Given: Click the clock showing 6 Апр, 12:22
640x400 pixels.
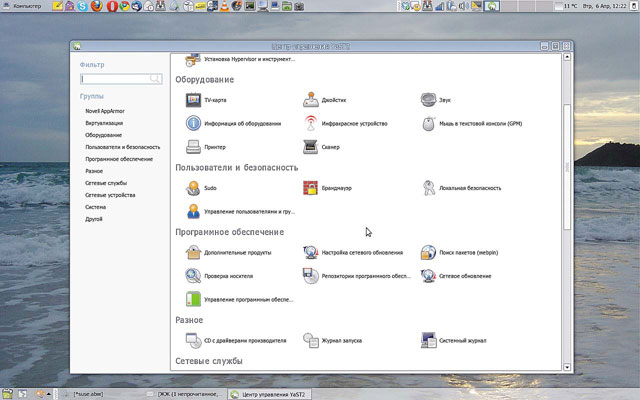Looking at the screenshot, I should coord(604,6).
